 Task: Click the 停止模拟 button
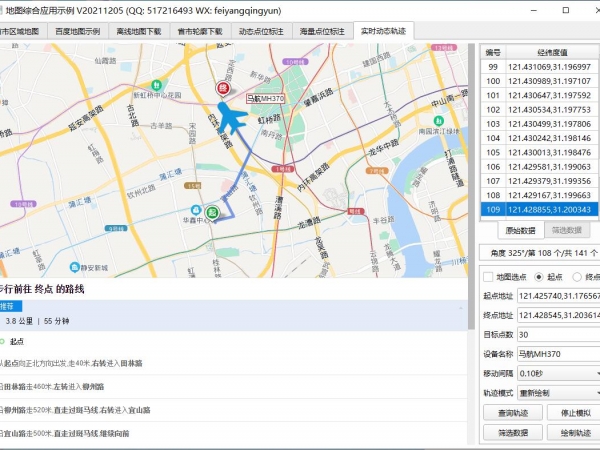tap(574, 413)
